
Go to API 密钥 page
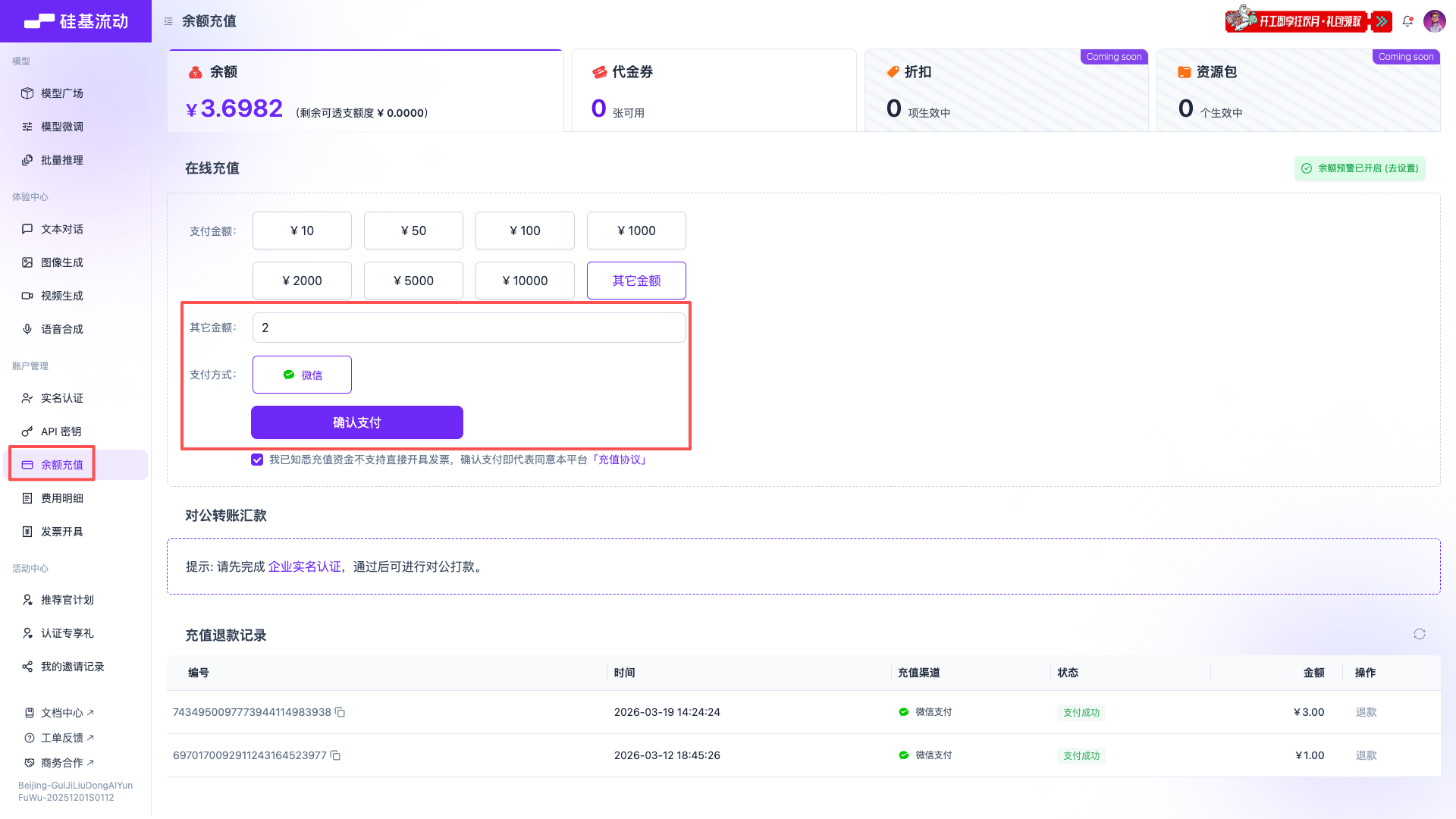pyautogui.click(x=61, y=431)
